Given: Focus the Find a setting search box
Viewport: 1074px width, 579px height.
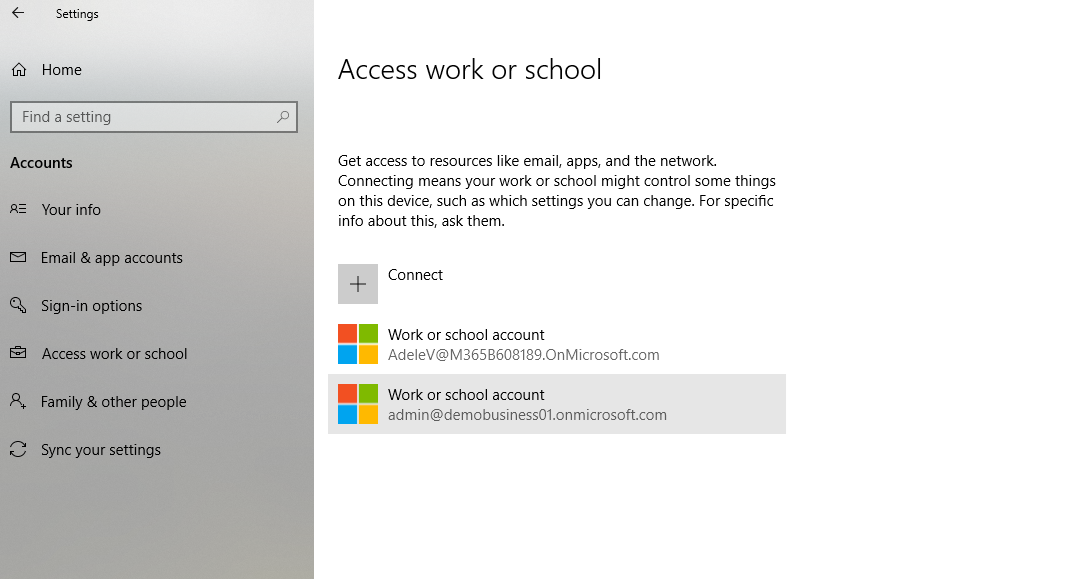Looking at the screenshot, I should [154, 117].
